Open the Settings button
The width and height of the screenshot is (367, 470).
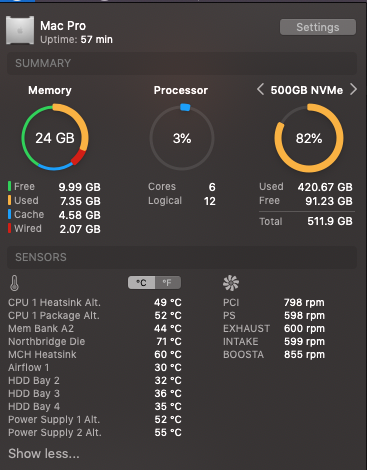click(x=318, y=27)
